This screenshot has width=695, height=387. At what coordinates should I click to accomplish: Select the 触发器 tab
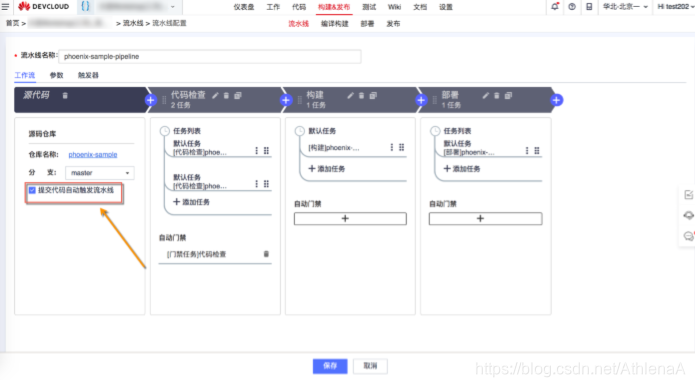click(88, 75)
